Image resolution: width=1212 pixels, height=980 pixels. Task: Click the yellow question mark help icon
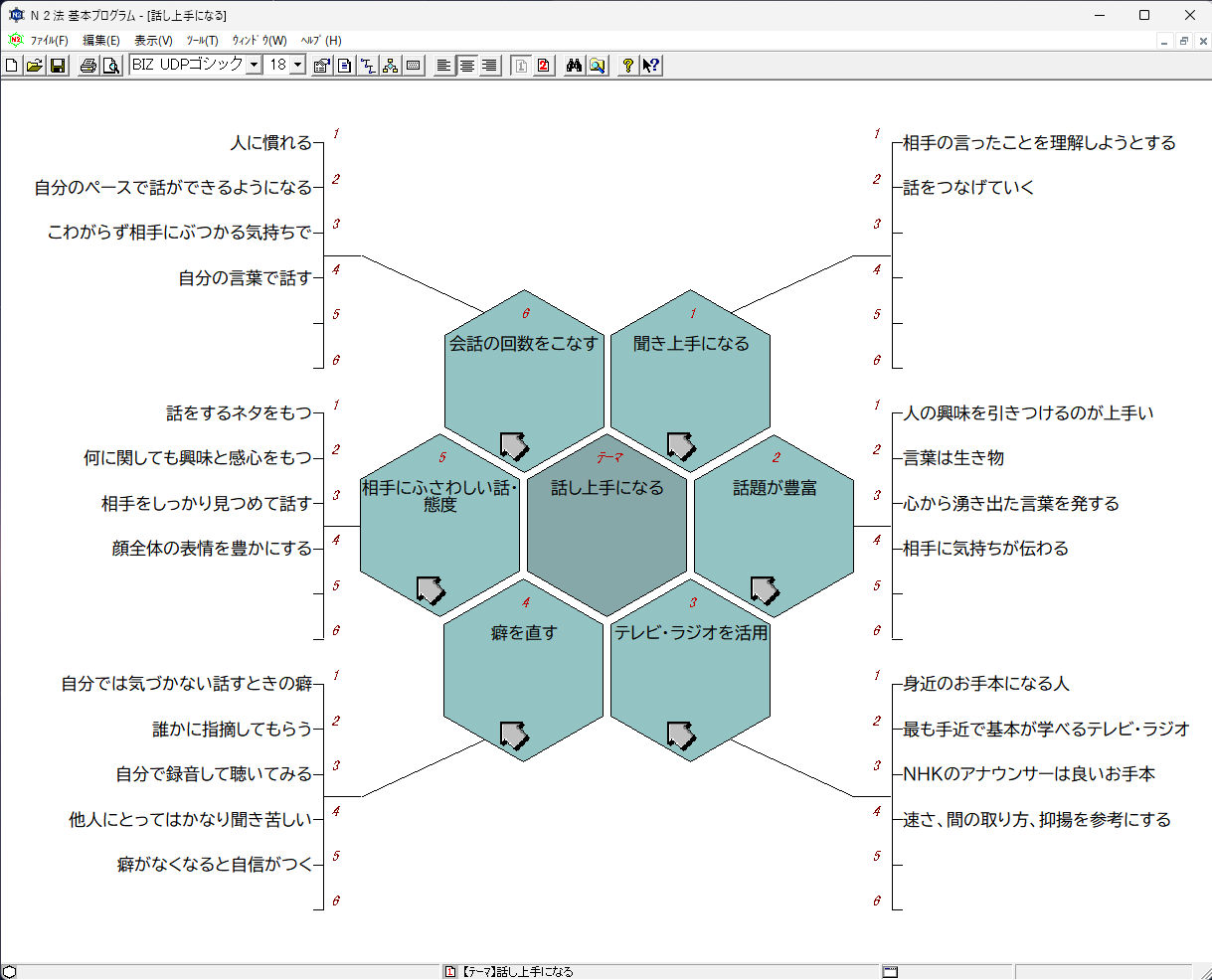pyautogui.click(x=627, y=66)
